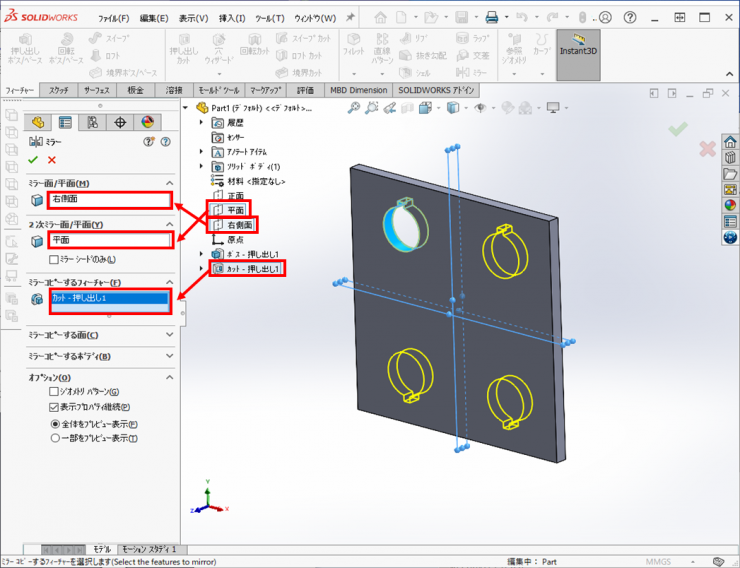Click the green OK checkmark in Mirror panel
The image size is (740, 568).
[33, 160]
